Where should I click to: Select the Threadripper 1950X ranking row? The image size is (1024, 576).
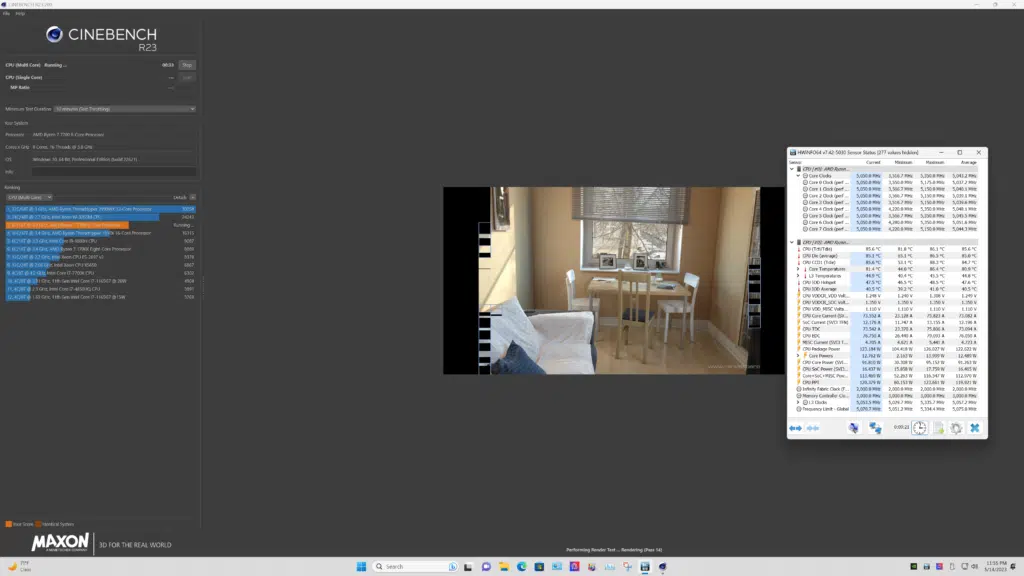[101, 233]
